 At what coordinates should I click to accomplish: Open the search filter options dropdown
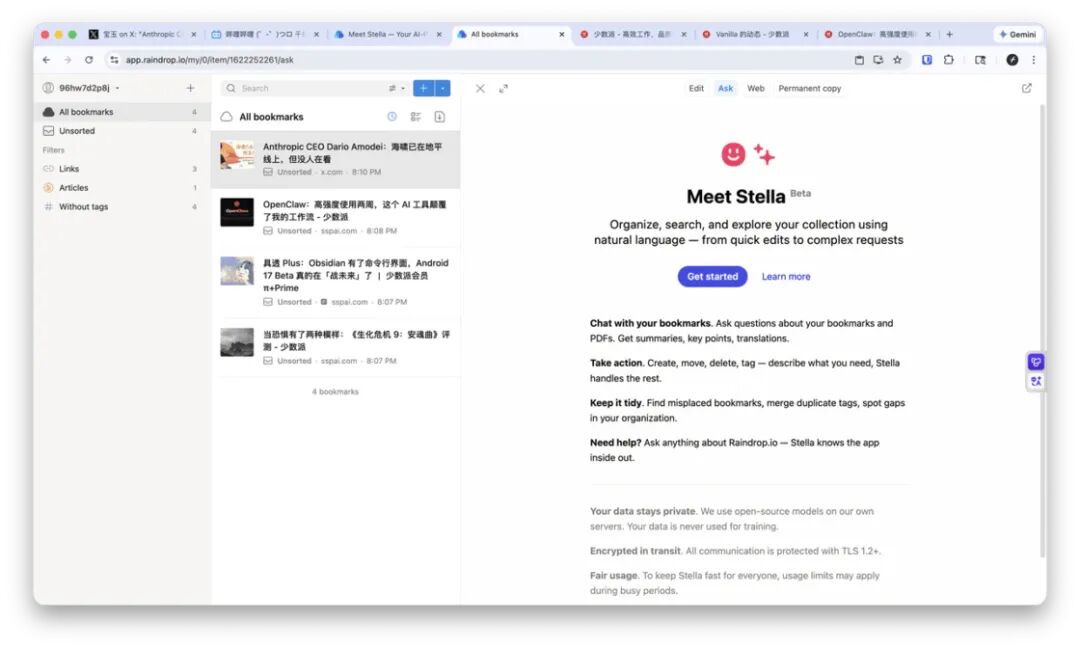point(396,88)
